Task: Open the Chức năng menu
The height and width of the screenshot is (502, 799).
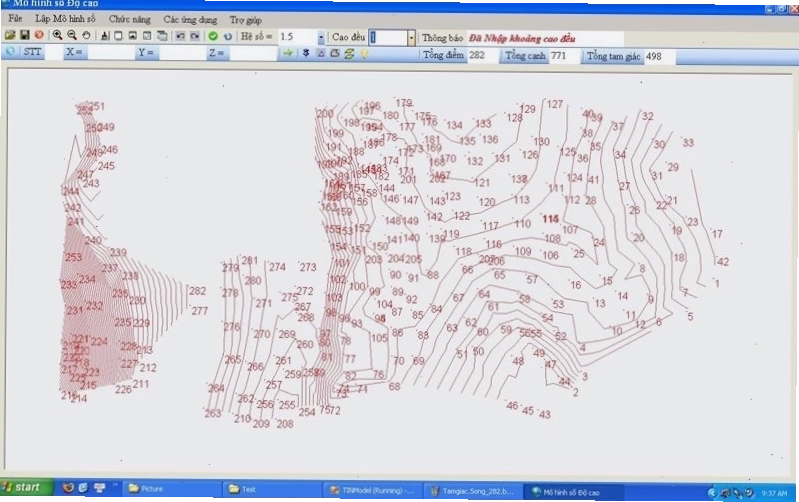Action: (129, 19)
